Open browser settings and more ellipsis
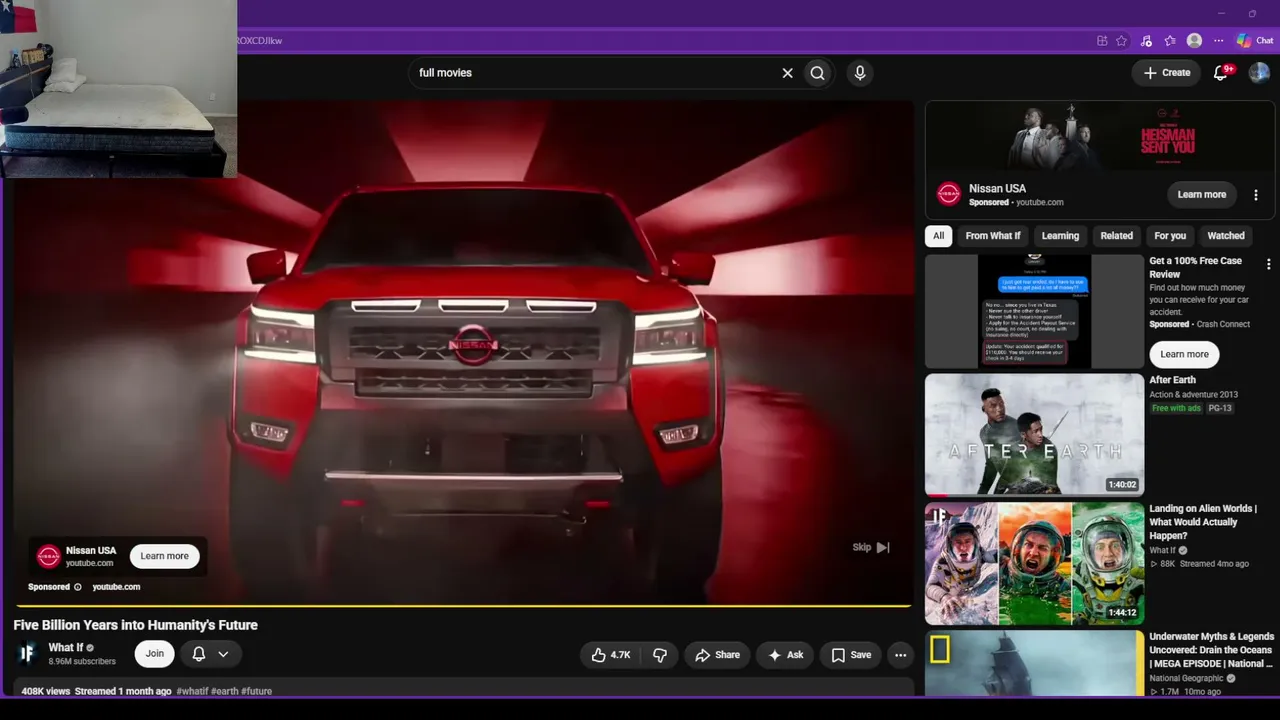1280x720 pixels. [x=1218, y=41]
